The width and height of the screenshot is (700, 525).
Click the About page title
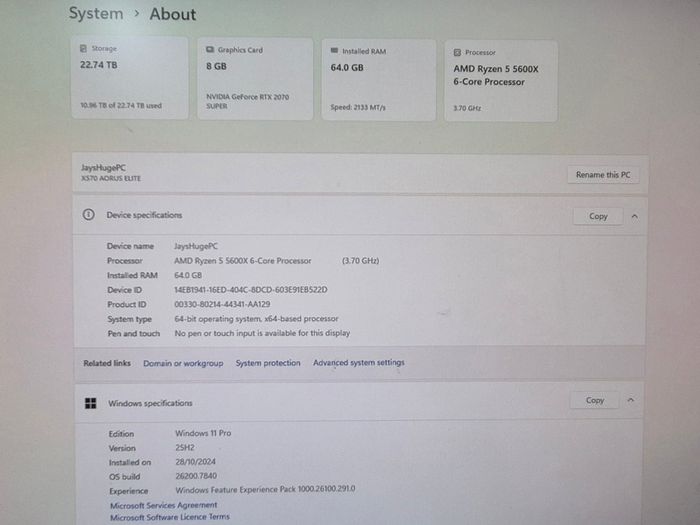tap(173, 14)
